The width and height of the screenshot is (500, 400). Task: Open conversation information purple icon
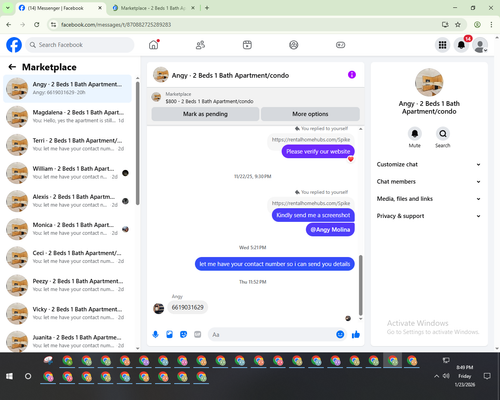352,75
